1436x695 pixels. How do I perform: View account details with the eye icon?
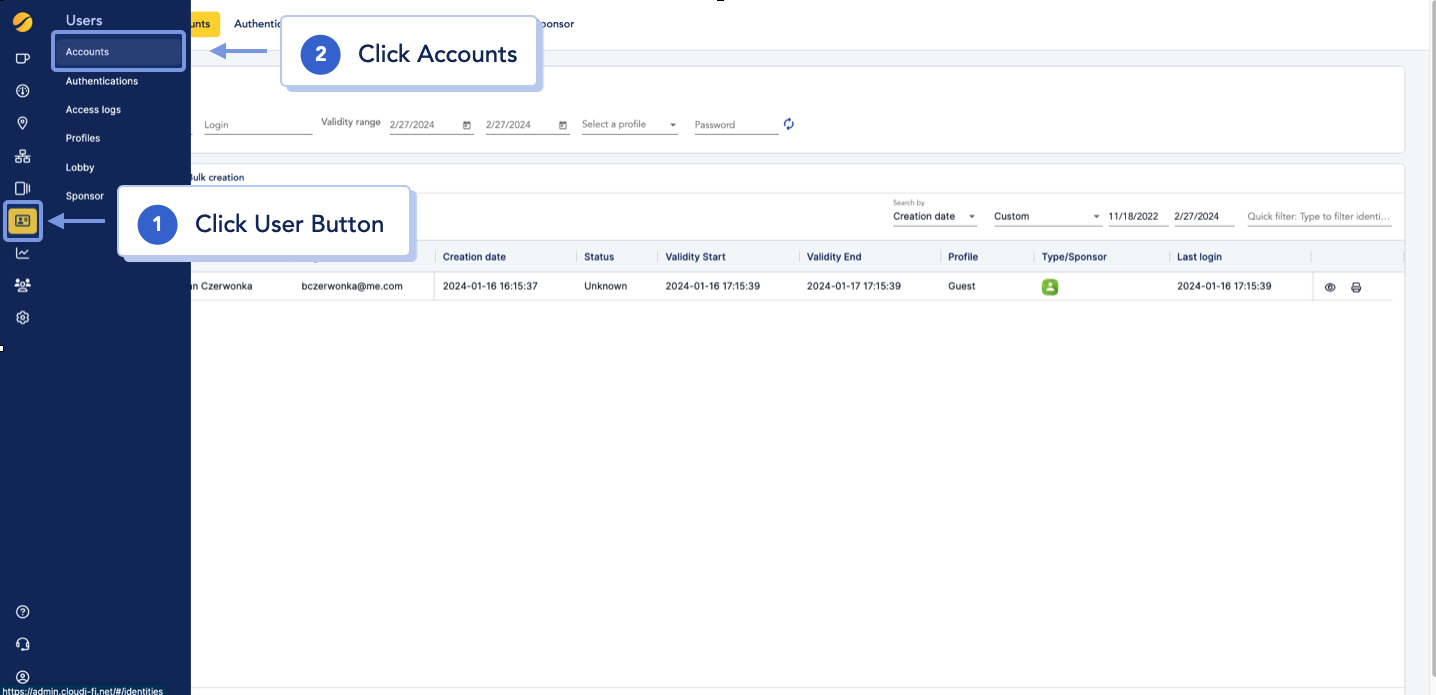pos(1329,287)
